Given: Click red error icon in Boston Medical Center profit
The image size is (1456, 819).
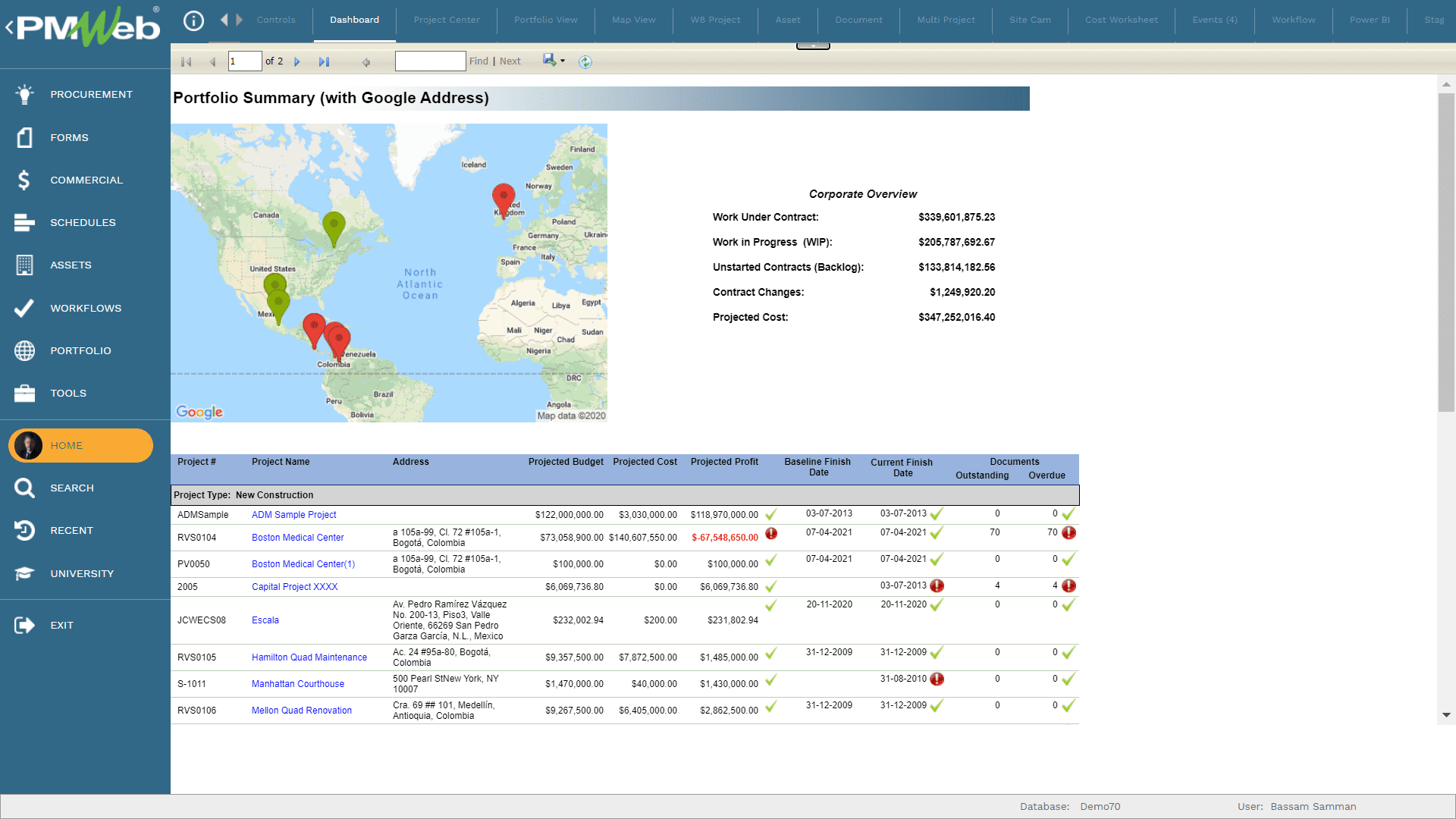Looking at the screenshot, I should click(771, 533).
